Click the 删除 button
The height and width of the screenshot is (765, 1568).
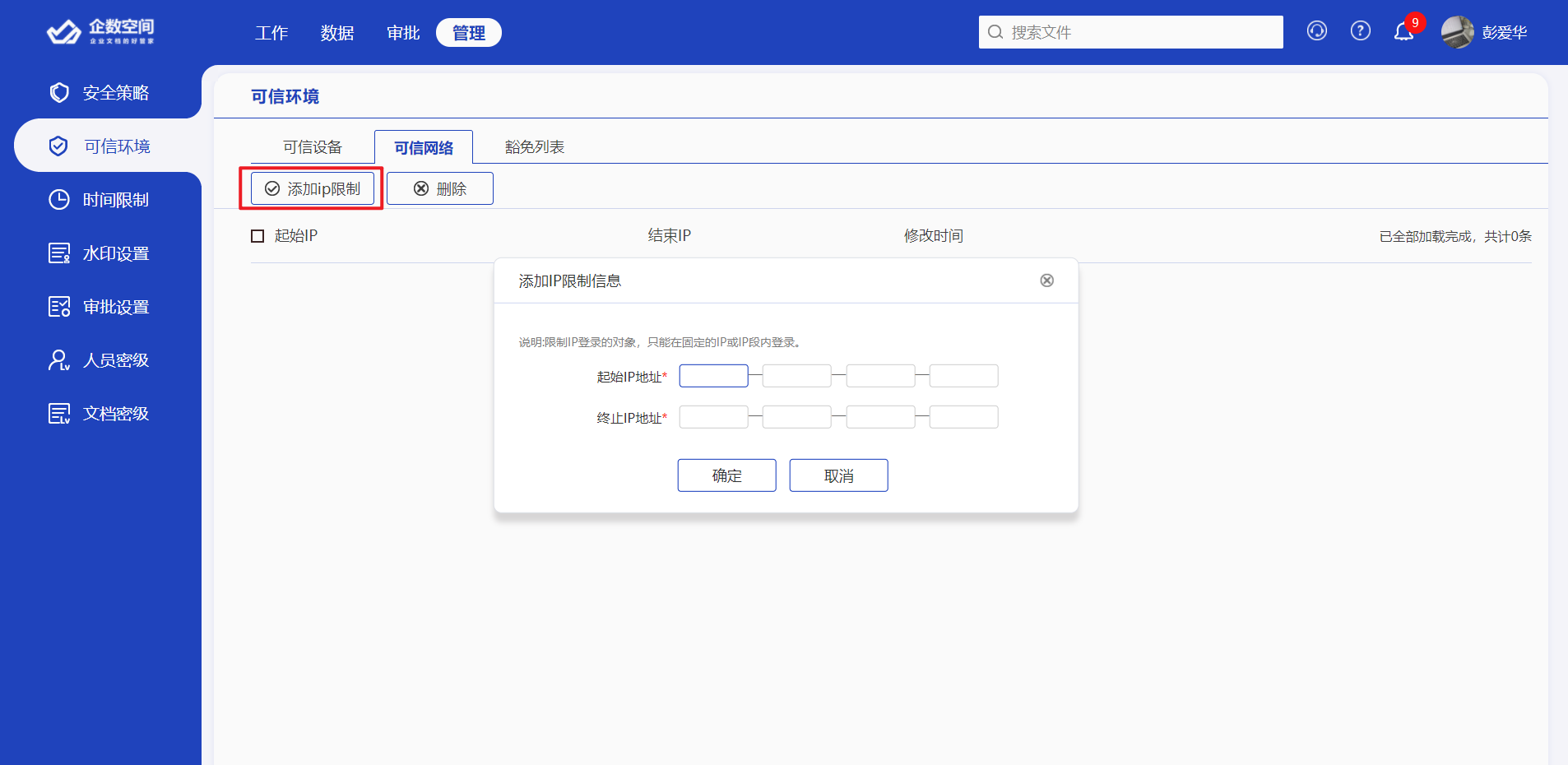click(440, 188)
